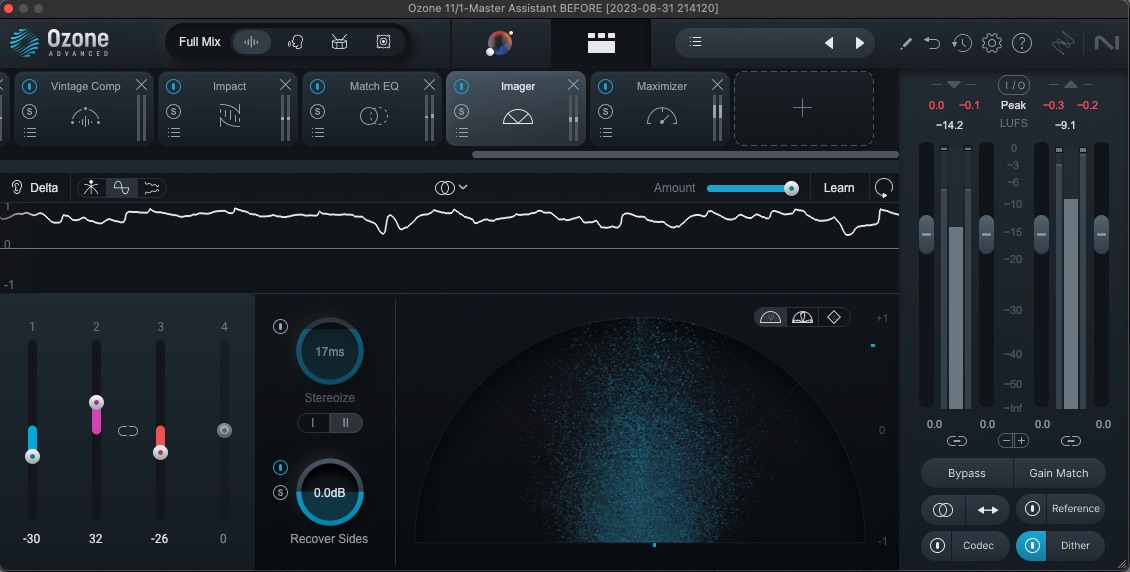Open the help question mark
The height and width of the screenshot is (572, 1130).
[x=1022, y=43]
